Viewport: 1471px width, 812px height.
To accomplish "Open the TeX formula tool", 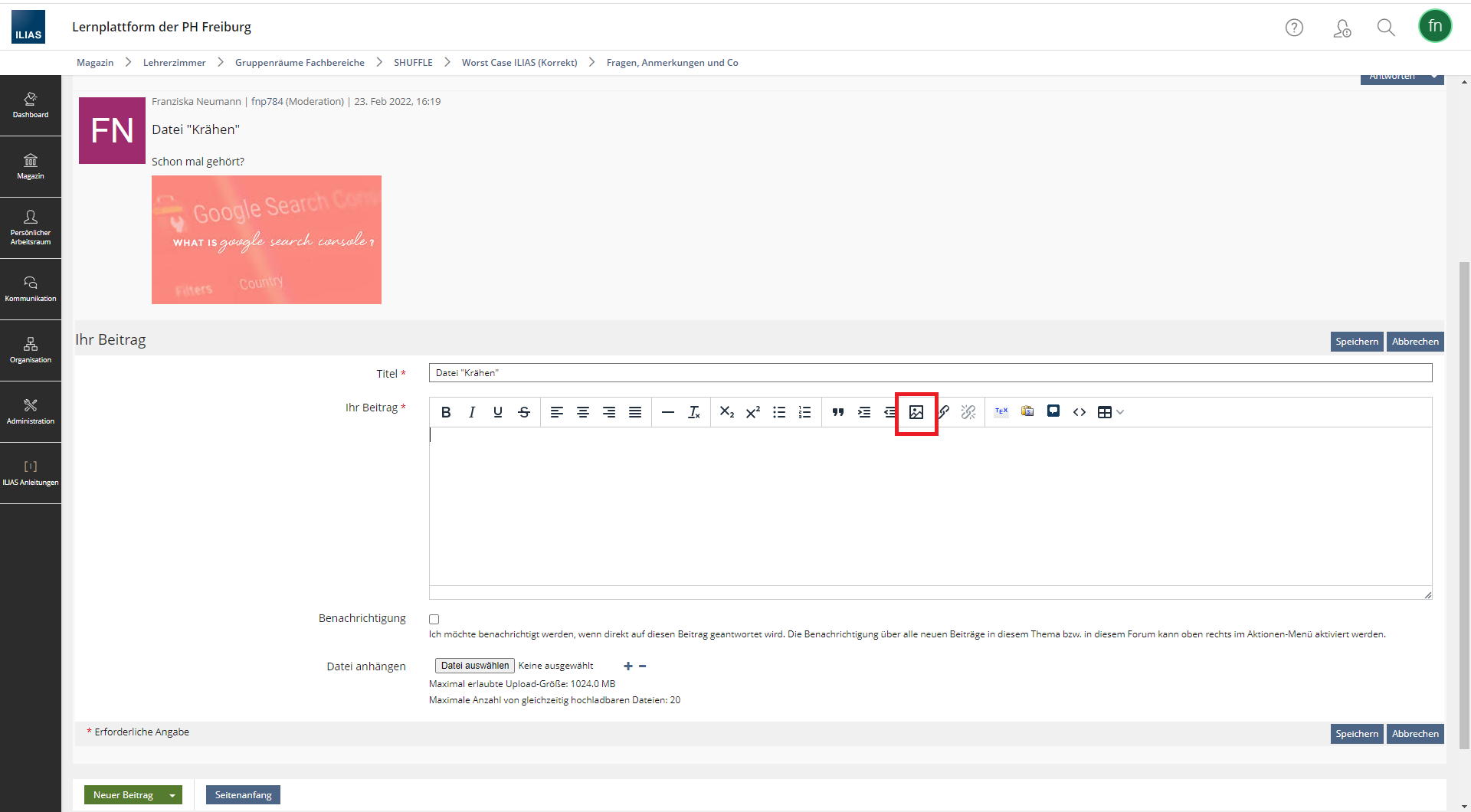I will (1001, 411).
